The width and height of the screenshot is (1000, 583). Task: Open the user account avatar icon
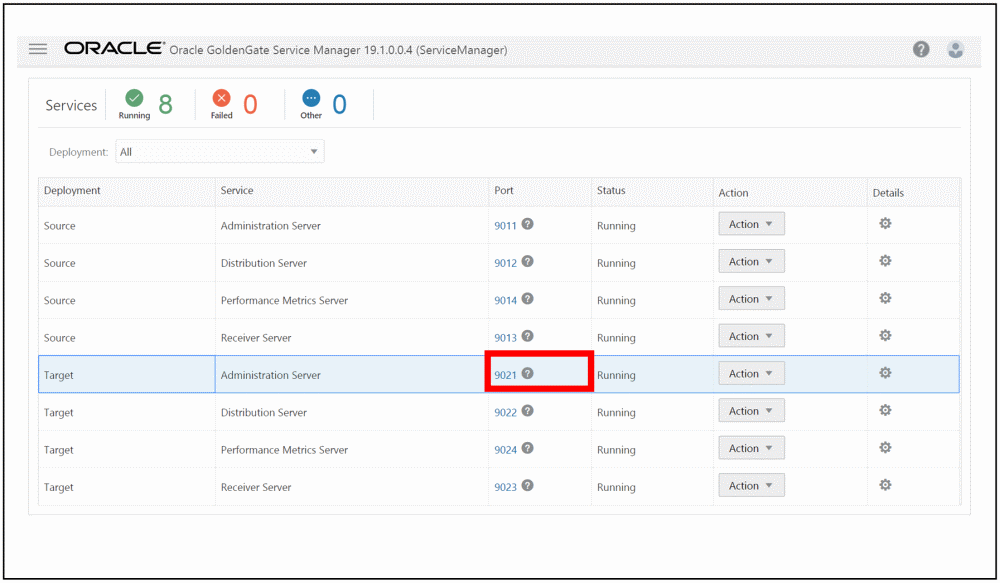(955, 50)
